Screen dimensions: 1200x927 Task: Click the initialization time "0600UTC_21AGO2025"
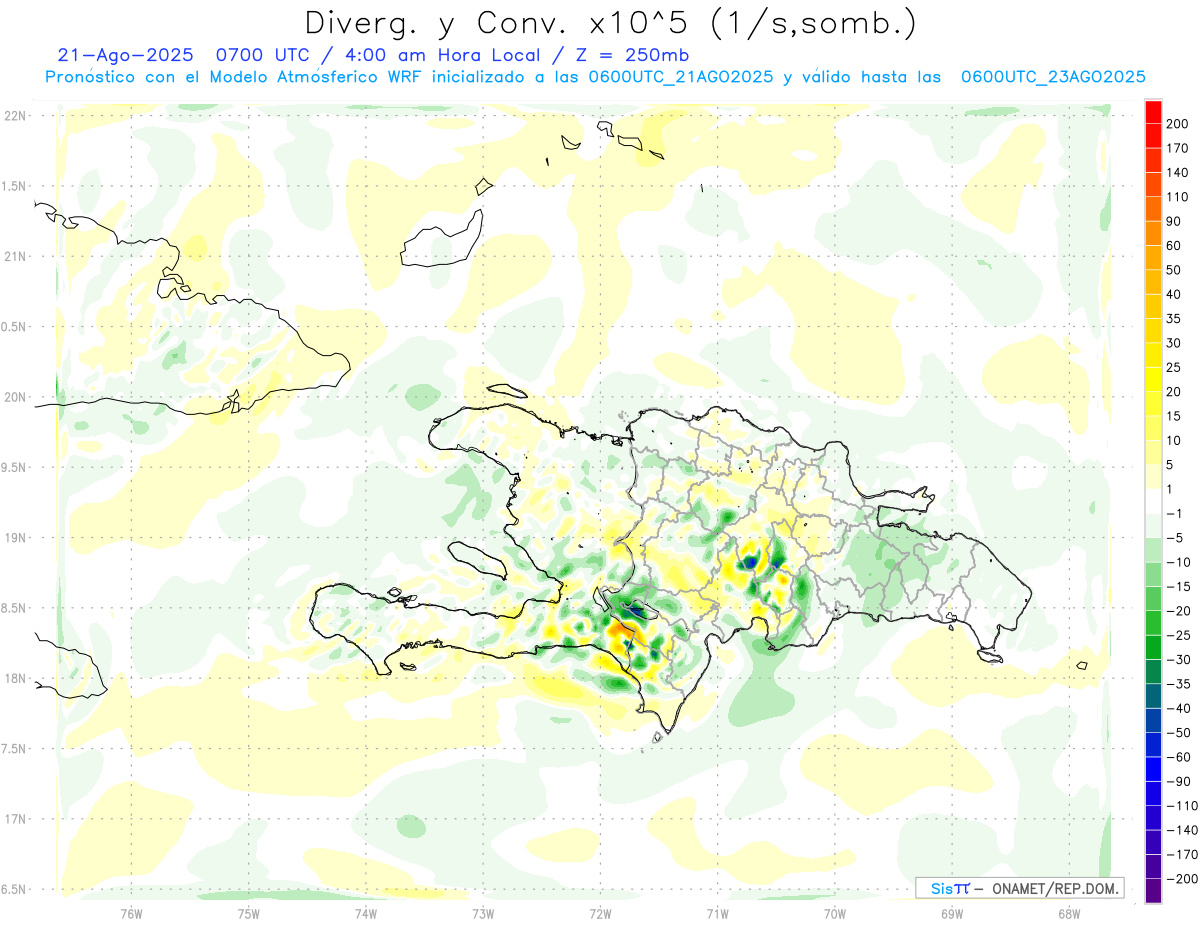click(x=680, y=77)
